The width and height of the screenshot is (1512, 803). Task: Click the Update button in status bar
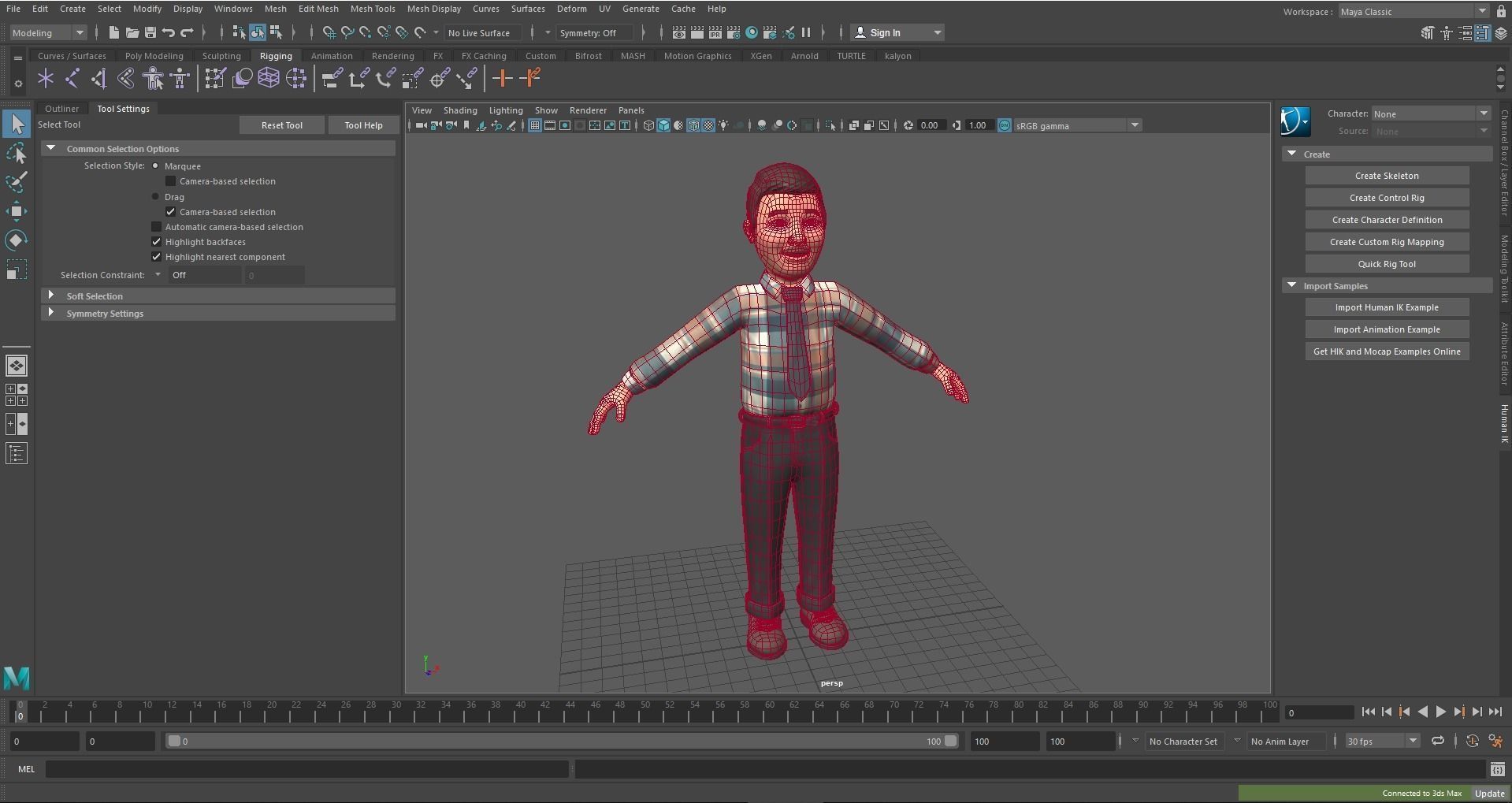(1489, 794)
